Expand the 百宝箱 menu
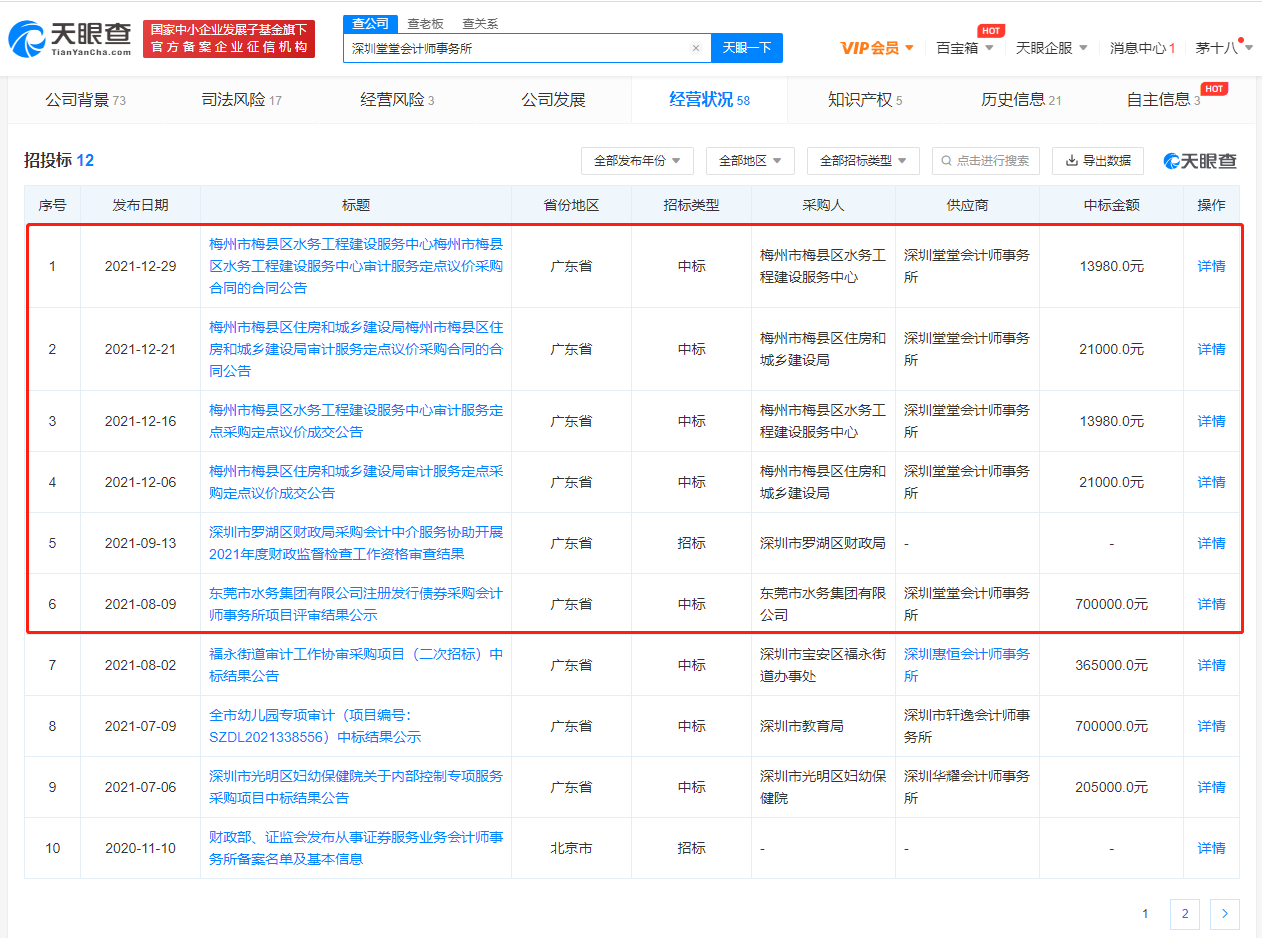Image resolution: width=1262 pixels, height=938 pixels. click(x=965, y=48)
